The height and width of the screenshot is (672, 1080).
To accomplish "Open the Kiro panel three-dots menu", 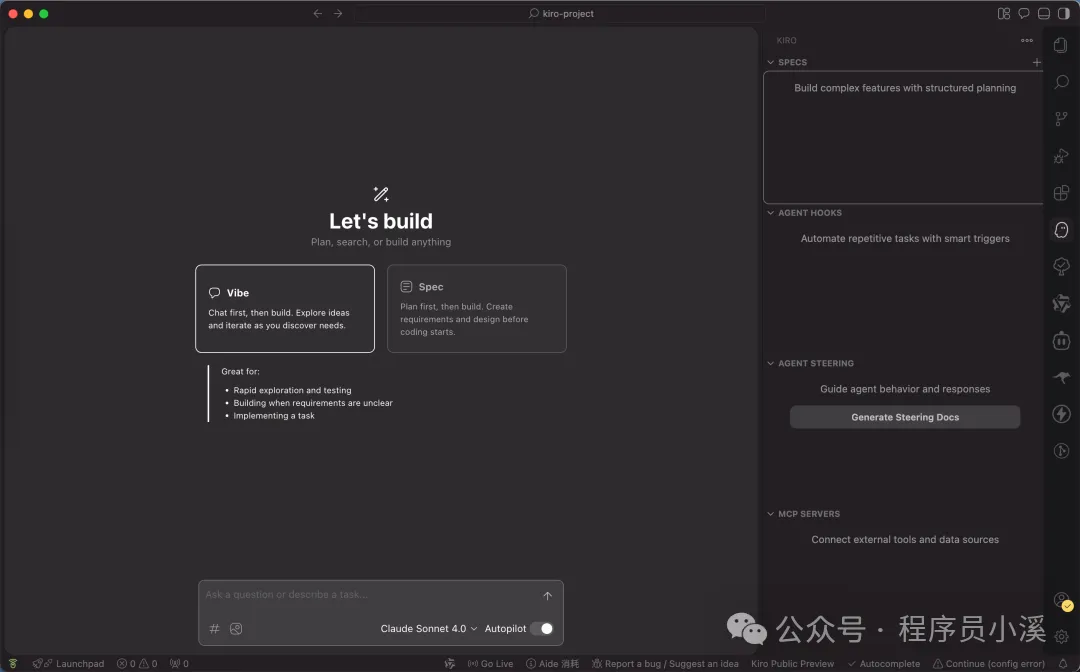I will pos(1026,41).
